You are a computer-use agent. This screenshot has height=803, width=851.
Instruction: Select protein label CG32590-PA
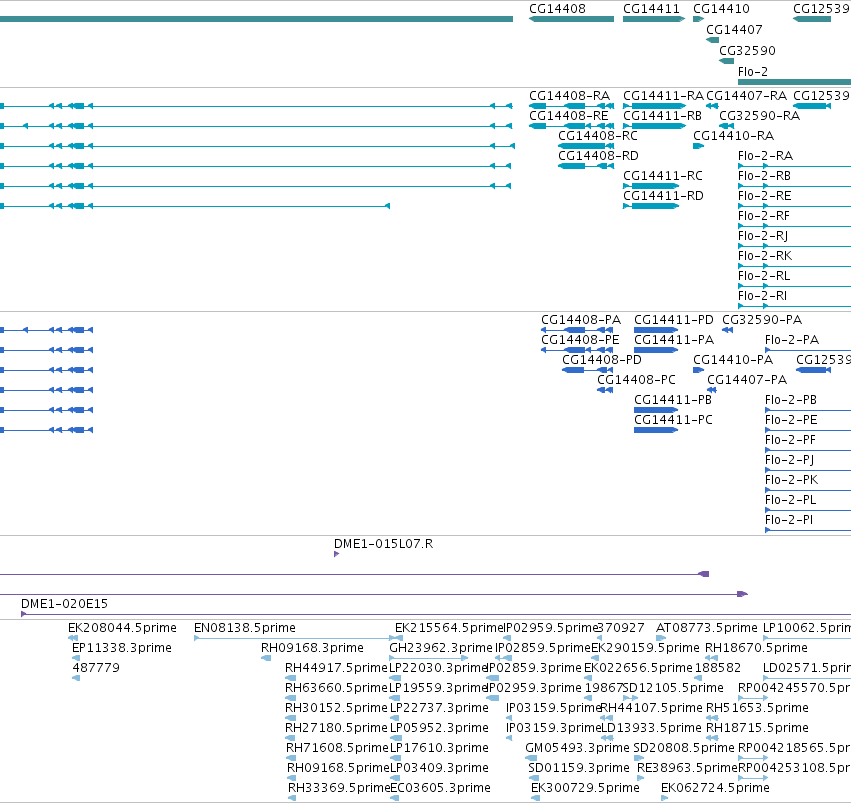tap(762, 320)
